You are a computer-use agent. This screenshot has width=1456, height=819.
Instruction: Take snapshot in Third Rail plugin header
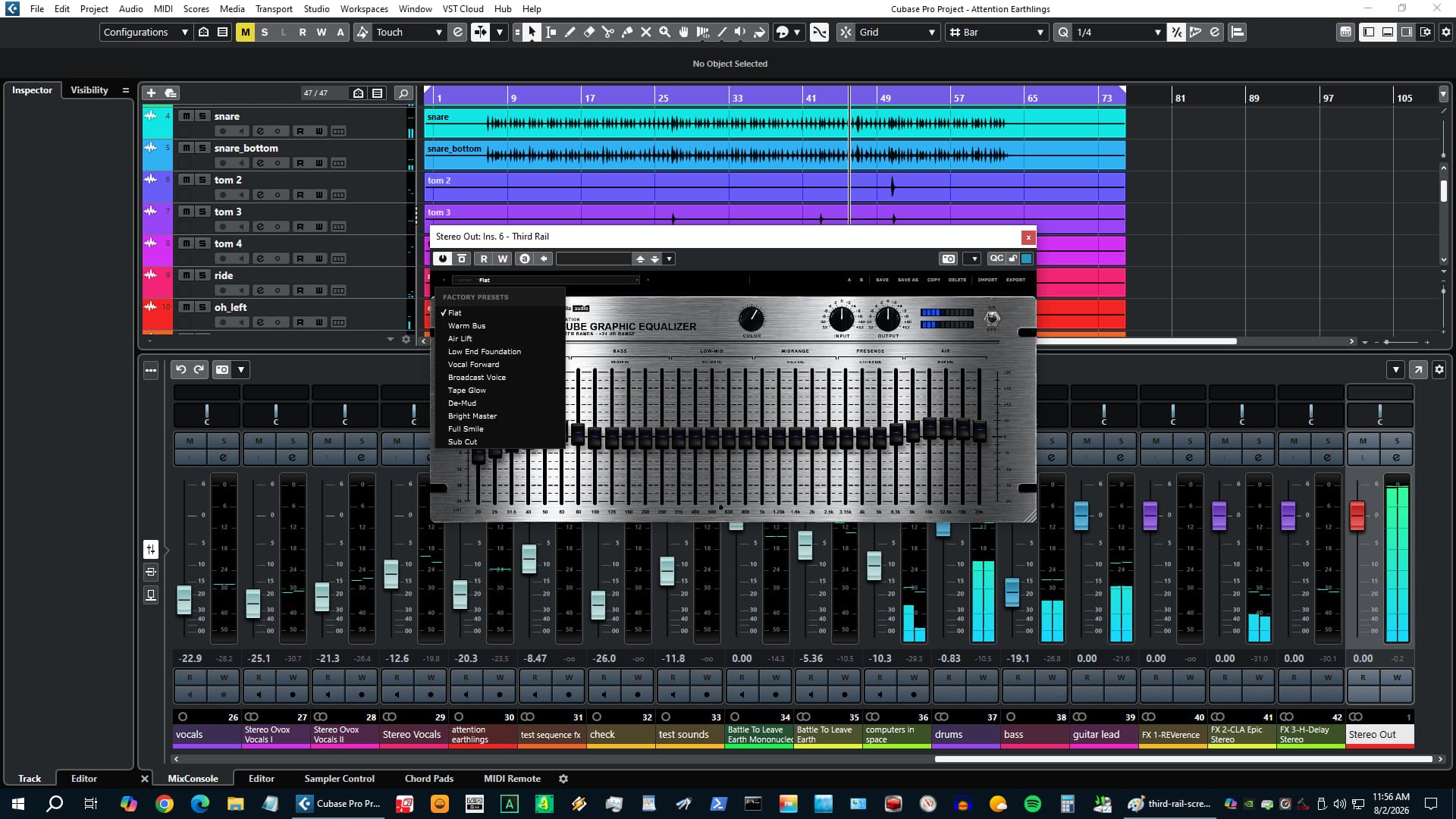point(949,259)
